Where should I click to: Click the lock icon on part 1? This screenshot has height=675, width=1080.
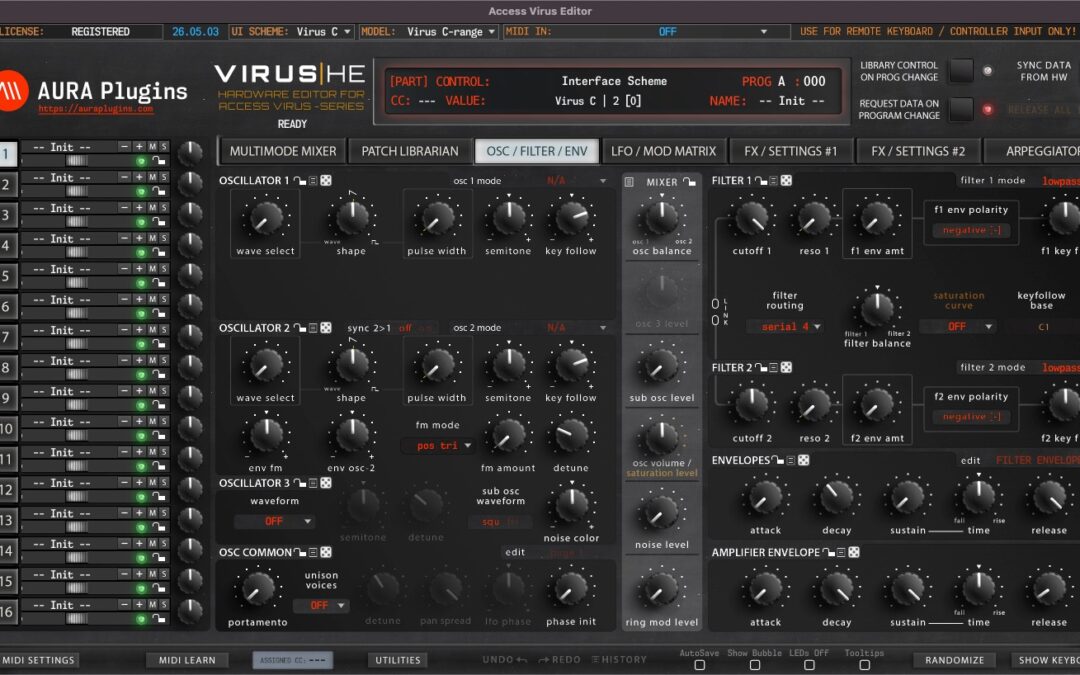158,160
